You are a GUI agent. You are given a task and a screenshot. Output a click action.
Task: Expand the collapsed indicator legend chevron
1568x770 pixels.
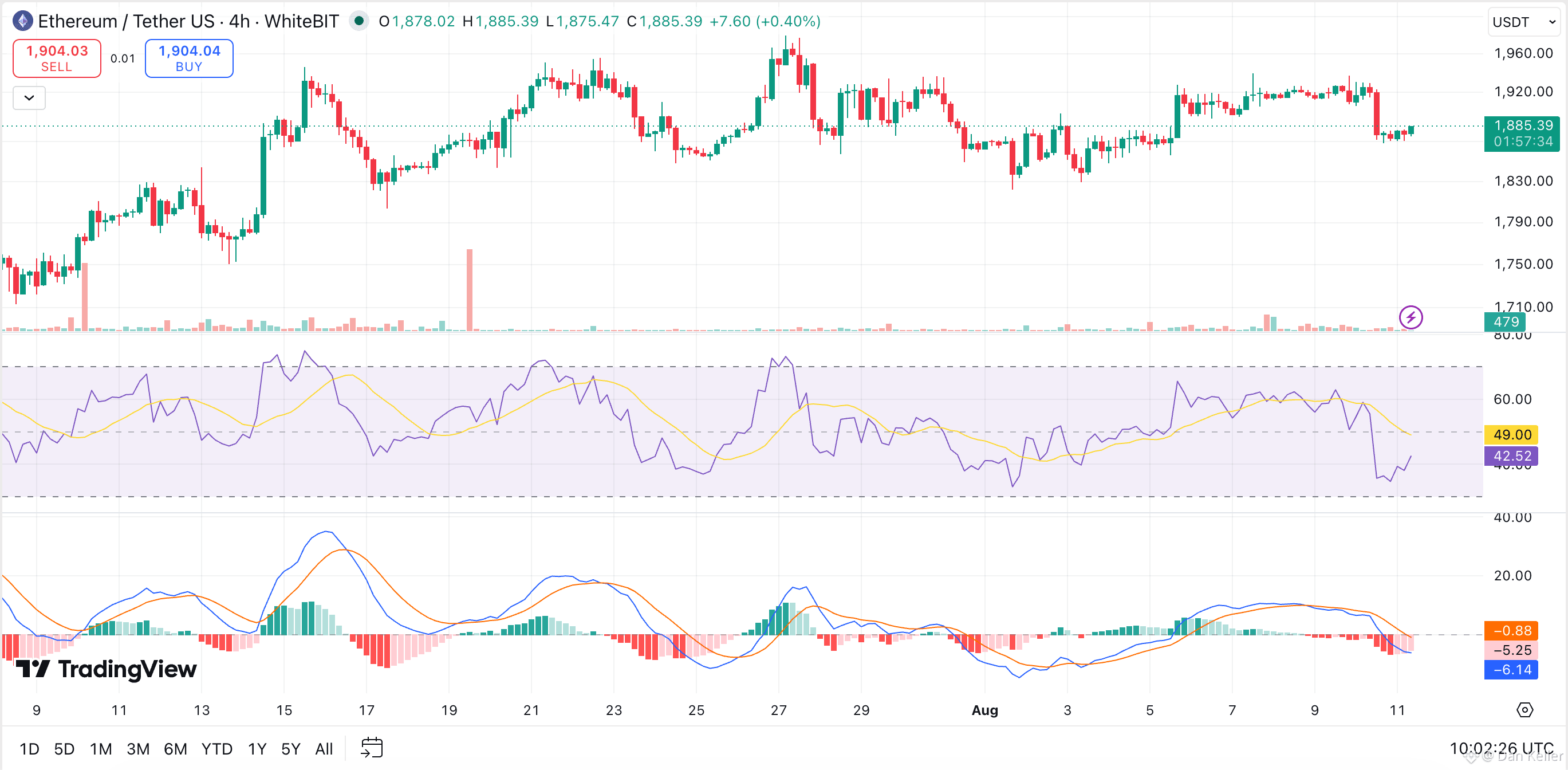(29, 97)
